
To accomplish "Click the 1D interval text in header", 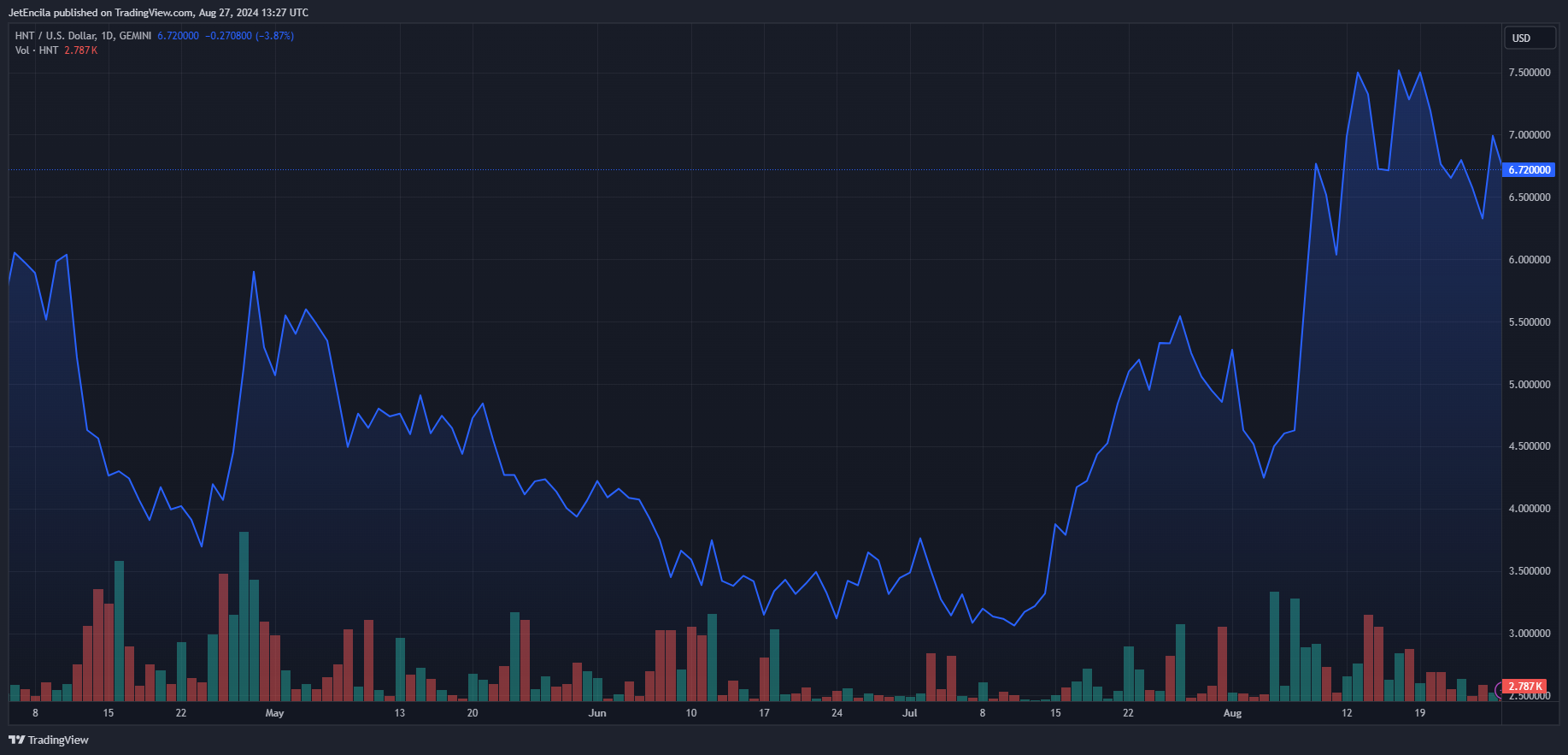I will pyautogui.click(x=107, y=36).
